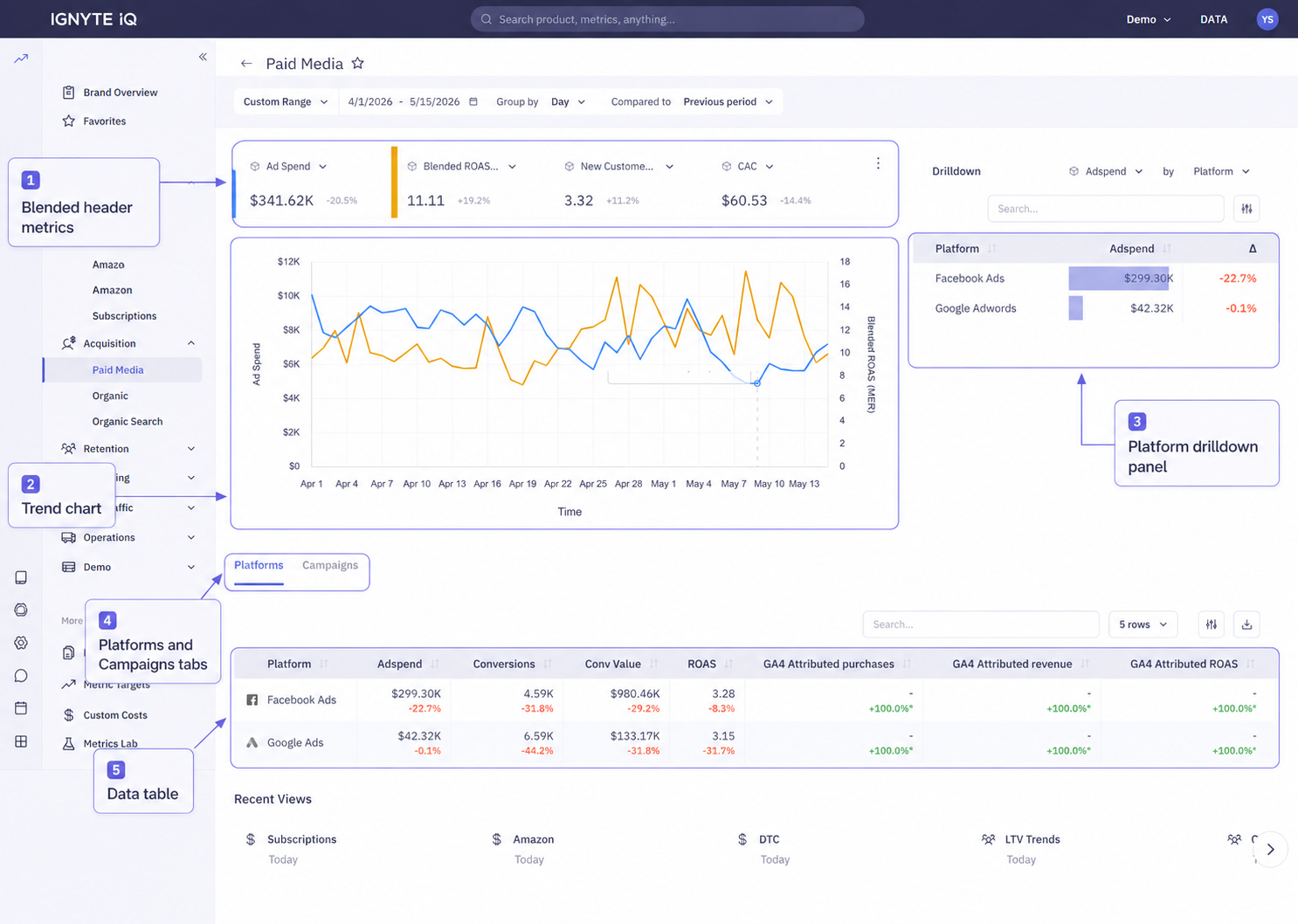
Task: Go back using the left arrow icon
Action: tap(246, 64)
